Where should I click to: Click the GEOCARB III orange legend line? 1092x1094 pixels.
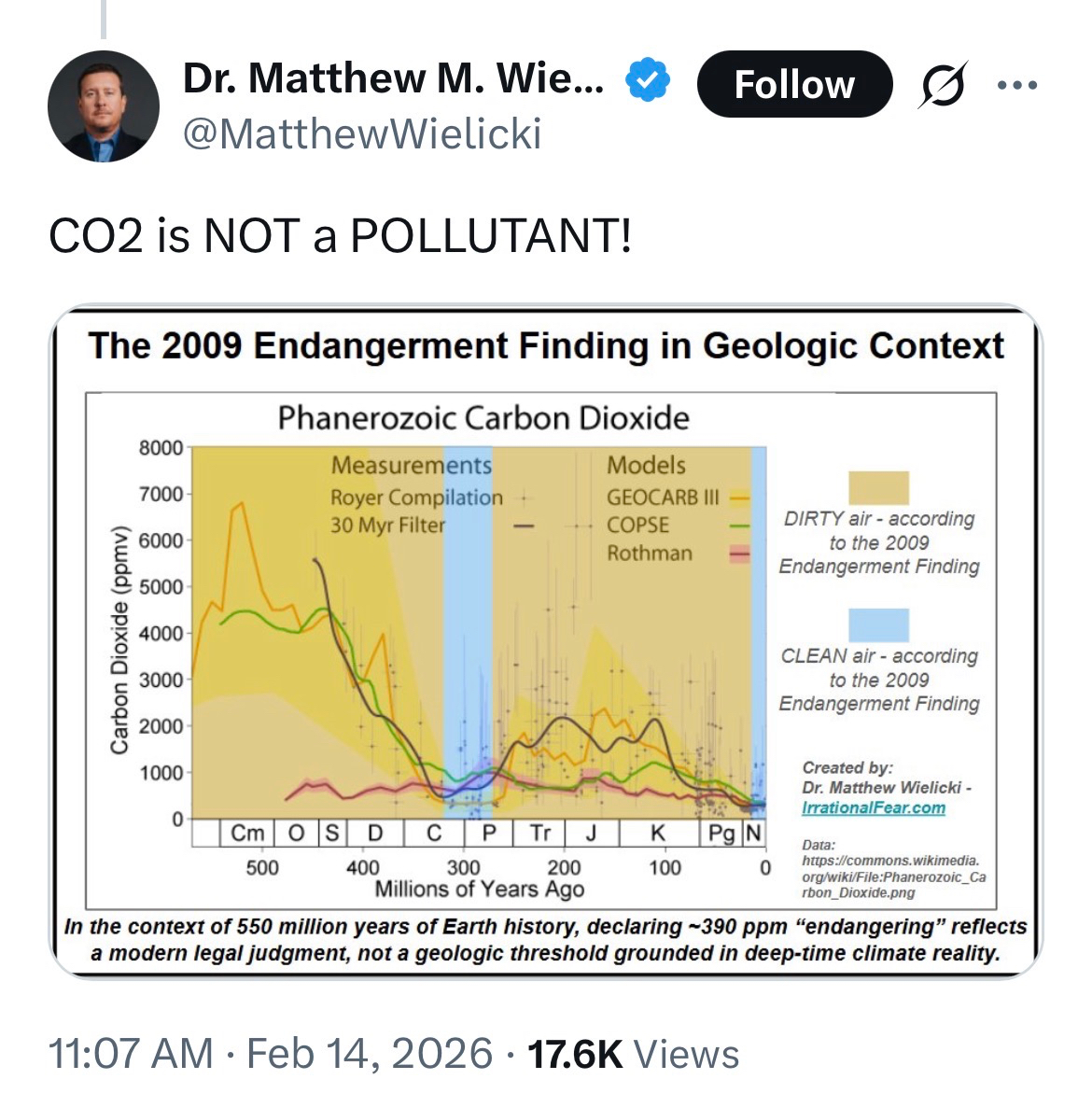pos(739,498)
